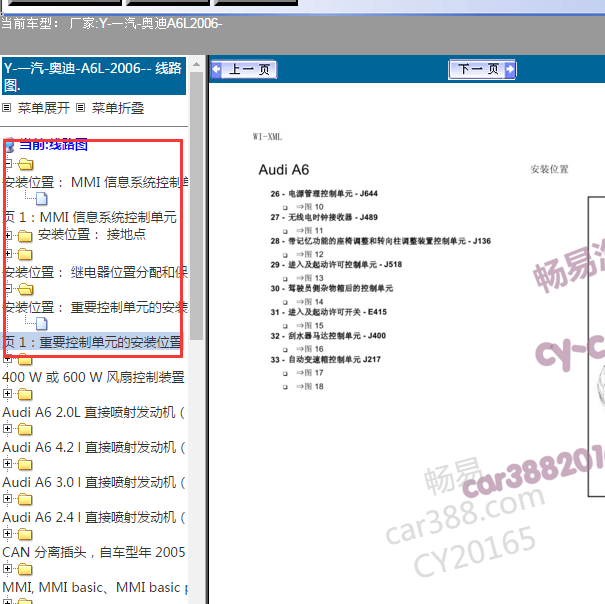
Task: Collapse the 重要控制单元的安装 folder
Action: pos(8,289)
